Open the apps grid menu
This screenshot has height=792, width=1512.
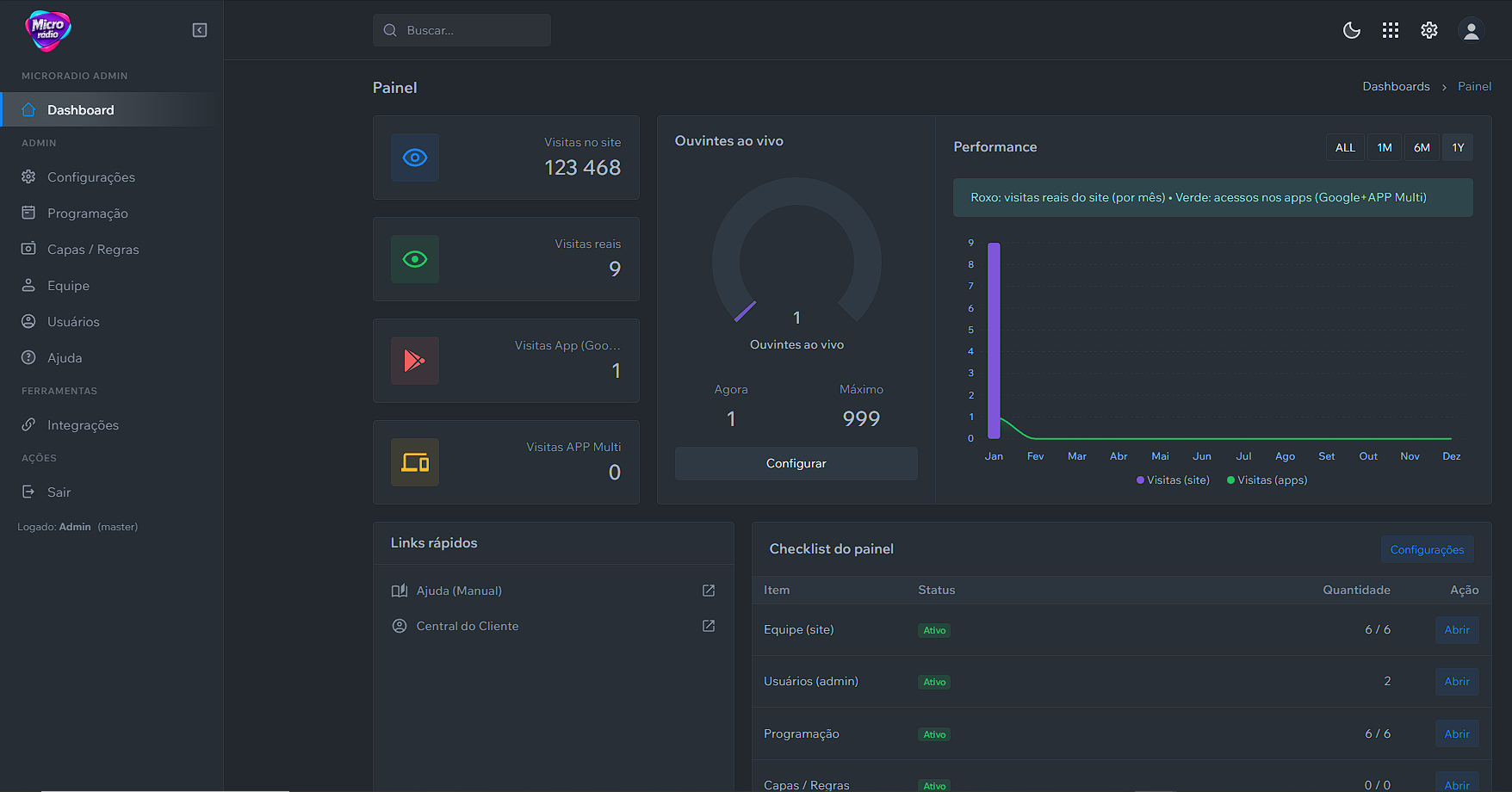[1391, 30]
